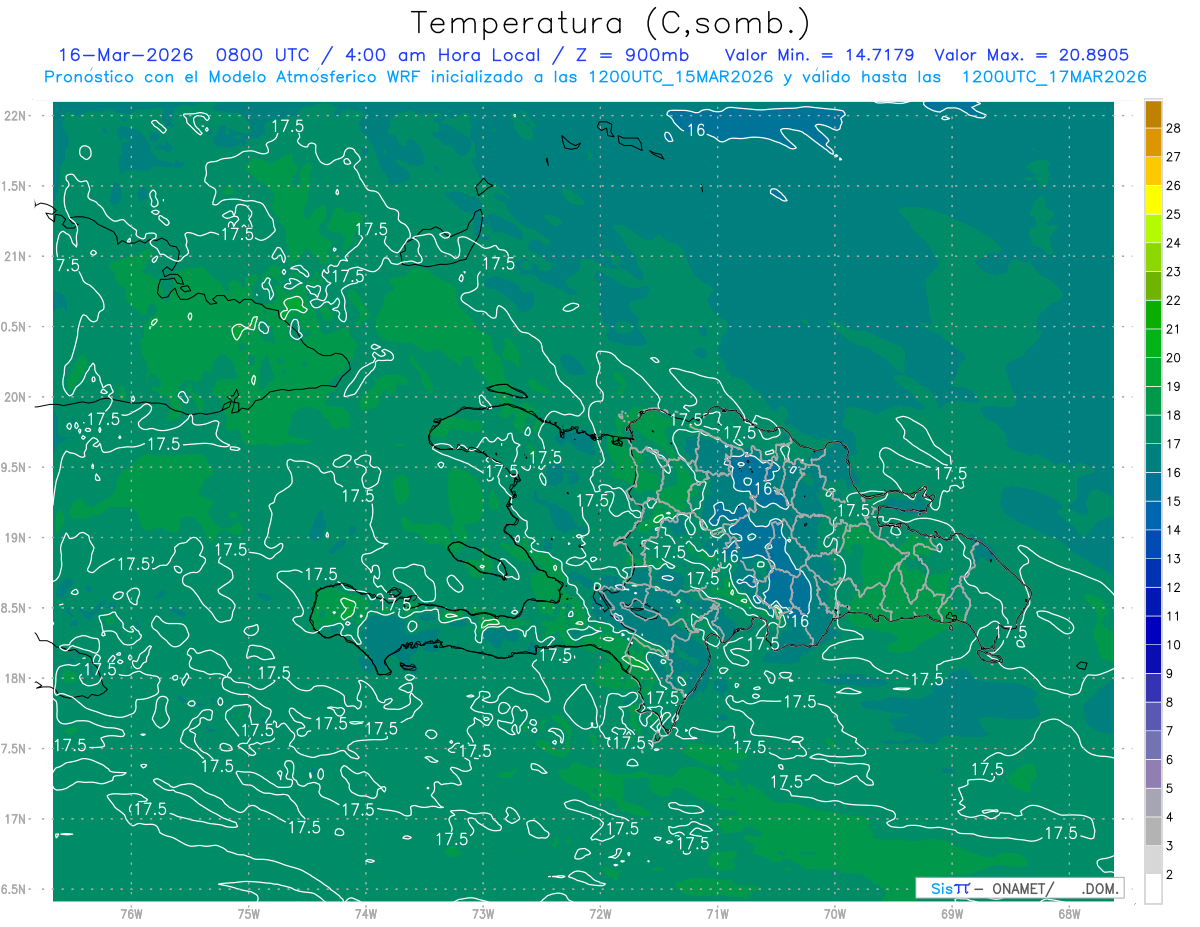
Task: Click the "22N" latitude axis label
Action: point(14,115)
